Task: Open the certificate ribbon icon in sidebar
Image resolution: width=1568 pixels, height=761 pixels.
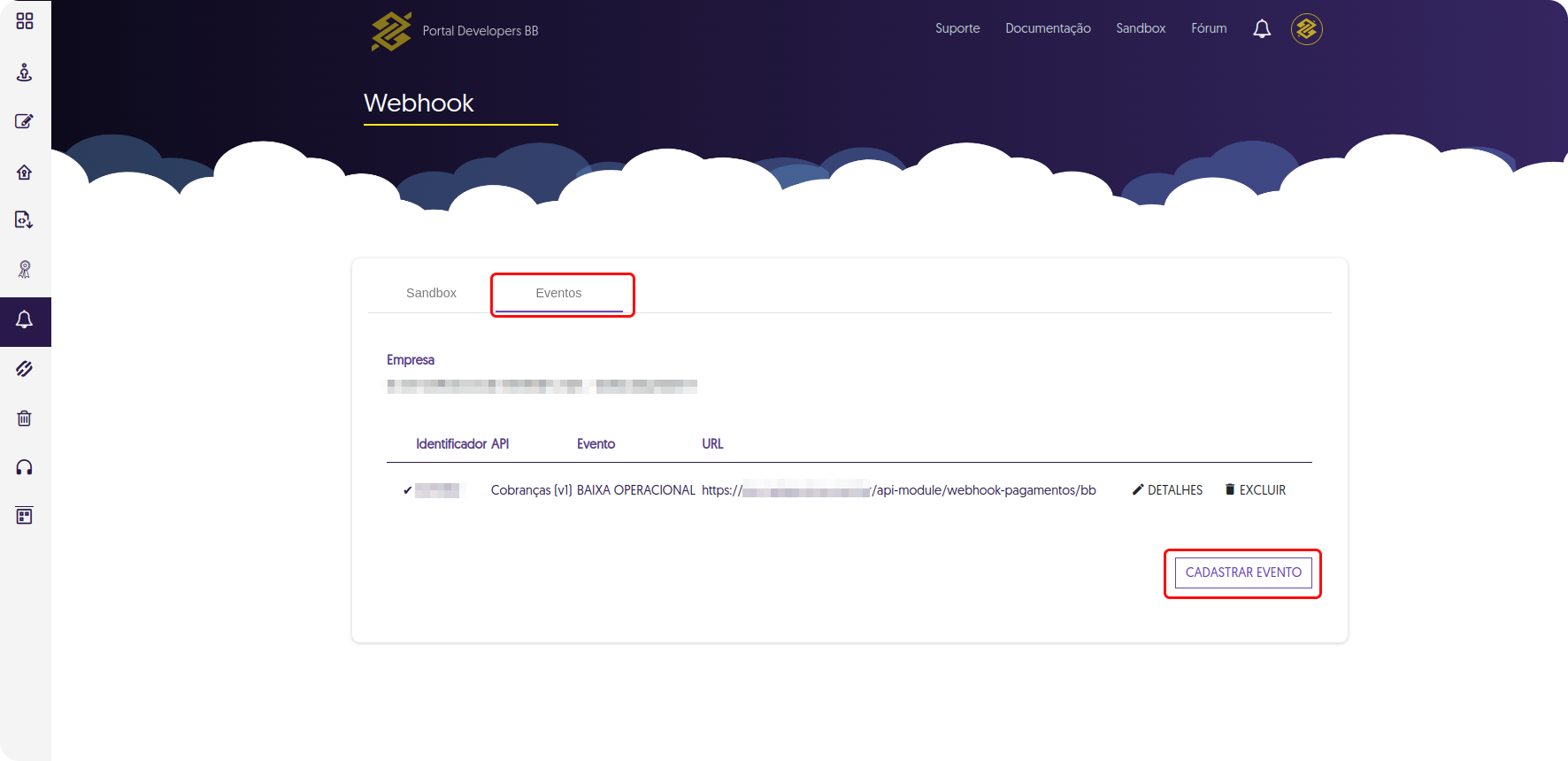Action: 25,269
